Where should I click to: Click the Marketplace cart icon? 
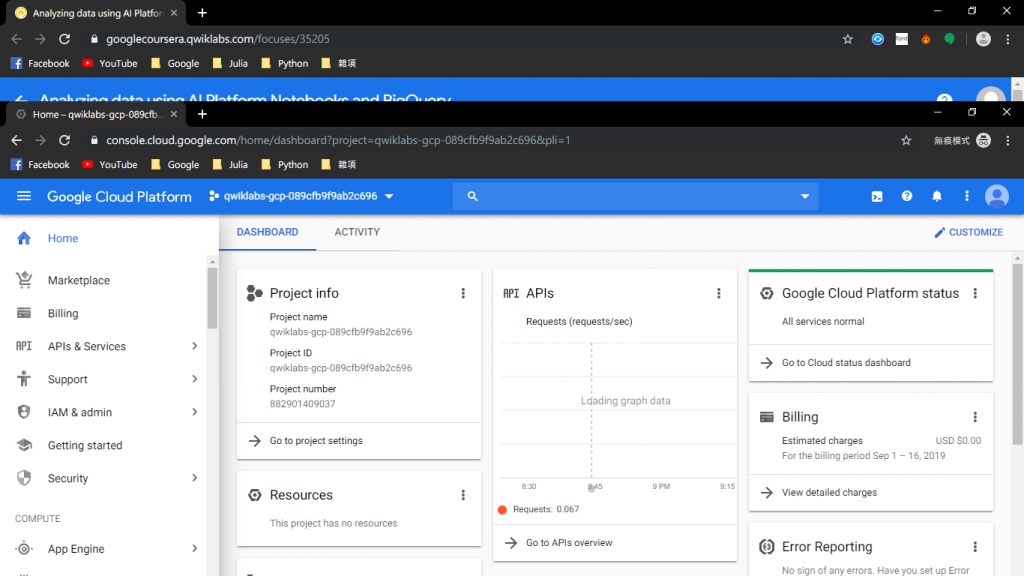click(x=24, y=280)
